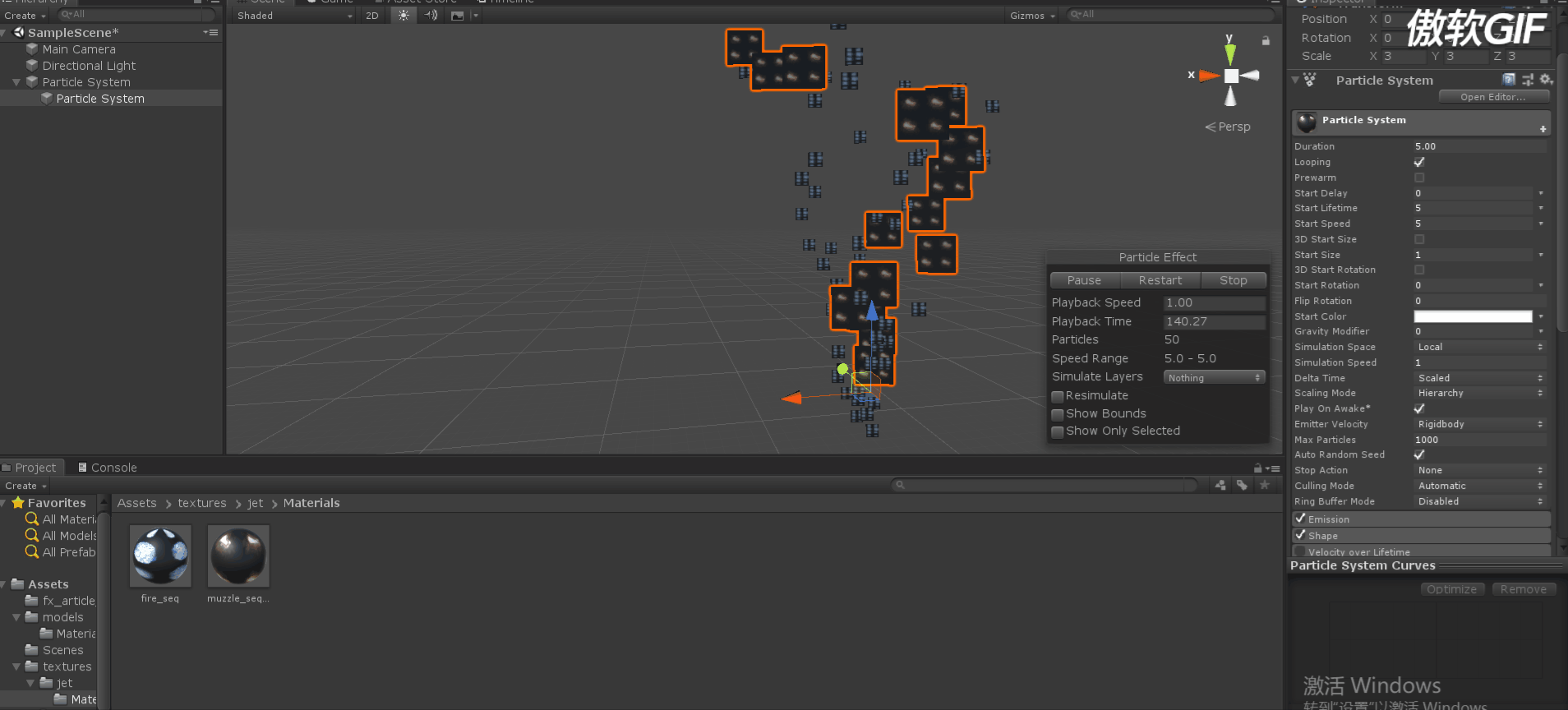Select Main Camera in Hierarchy

coord(79,49)
